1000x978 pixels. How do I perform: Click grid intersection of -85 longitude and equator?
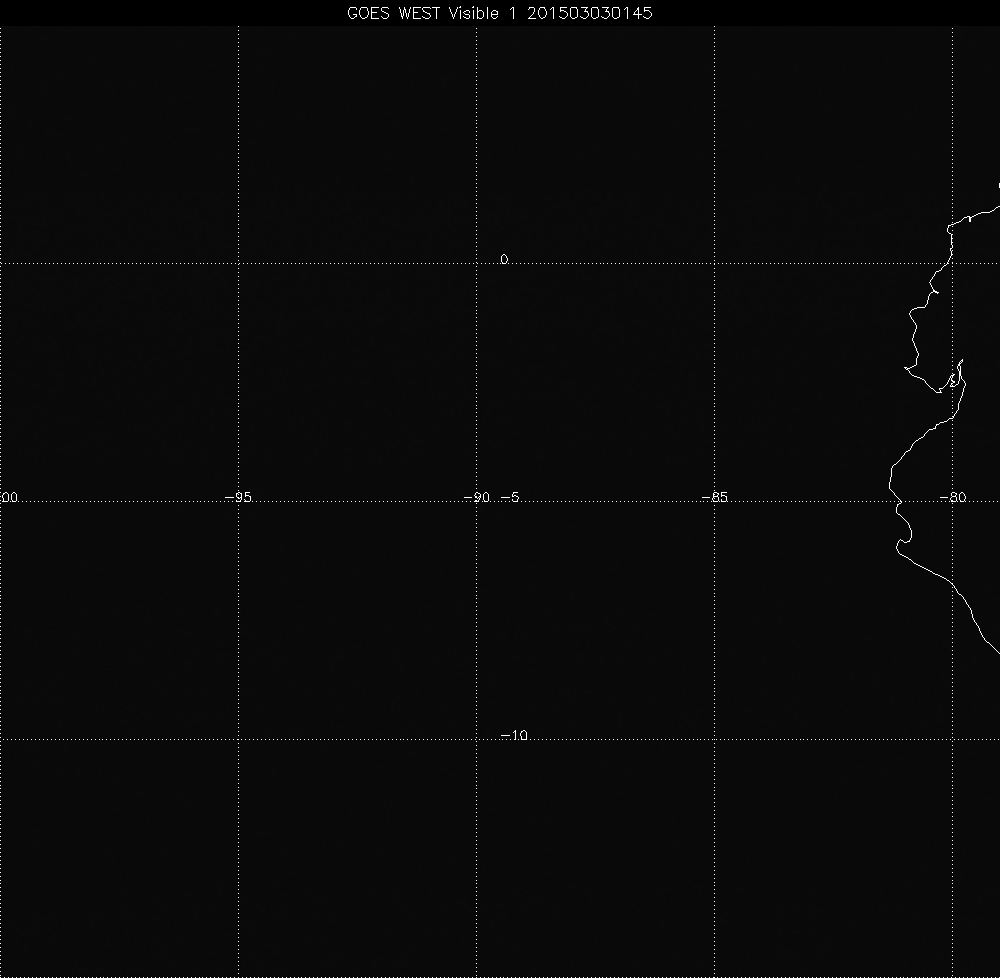click(x=715, y=264)
